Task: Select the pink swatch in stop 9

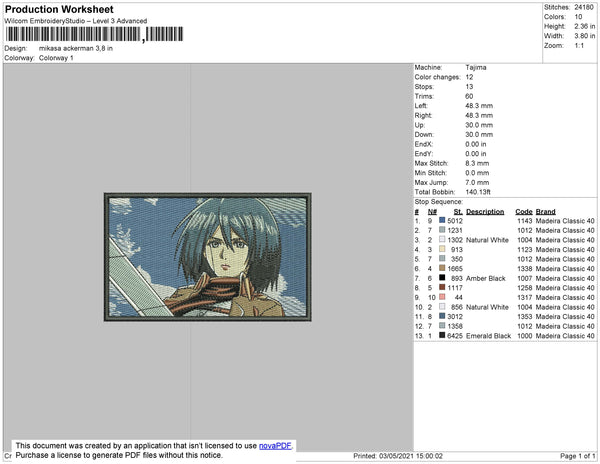Action: coord(442,297)
